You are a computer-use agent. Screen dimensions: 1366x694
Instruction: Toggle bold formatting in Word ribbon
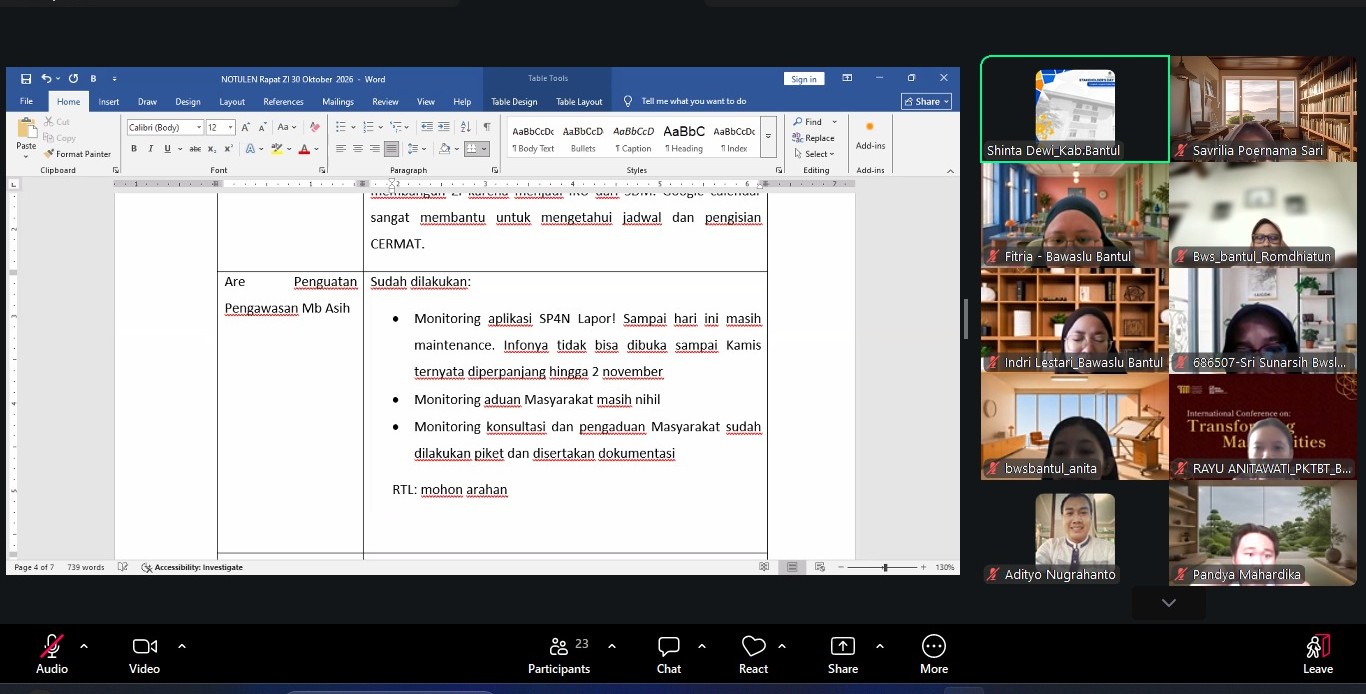click(134, 149)
